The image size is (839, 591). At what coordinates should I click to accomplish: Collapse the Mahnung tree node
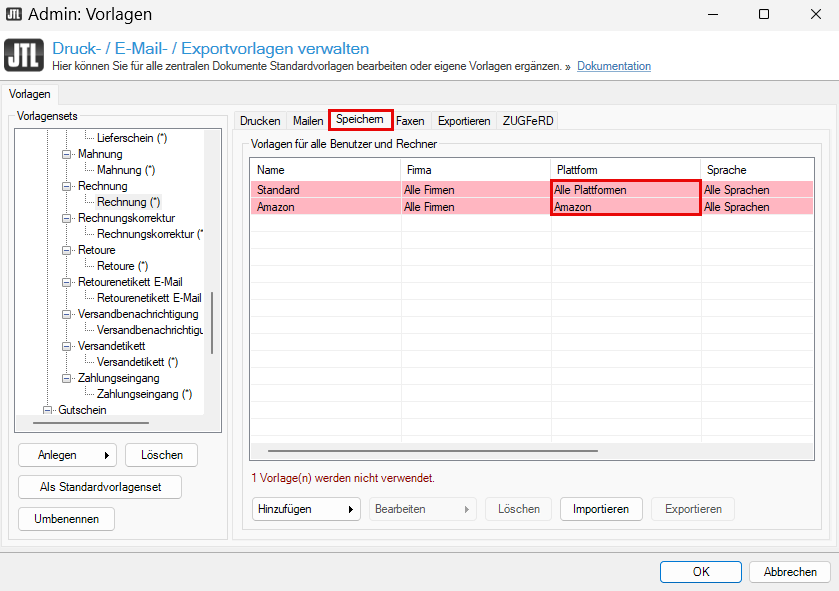67,154
